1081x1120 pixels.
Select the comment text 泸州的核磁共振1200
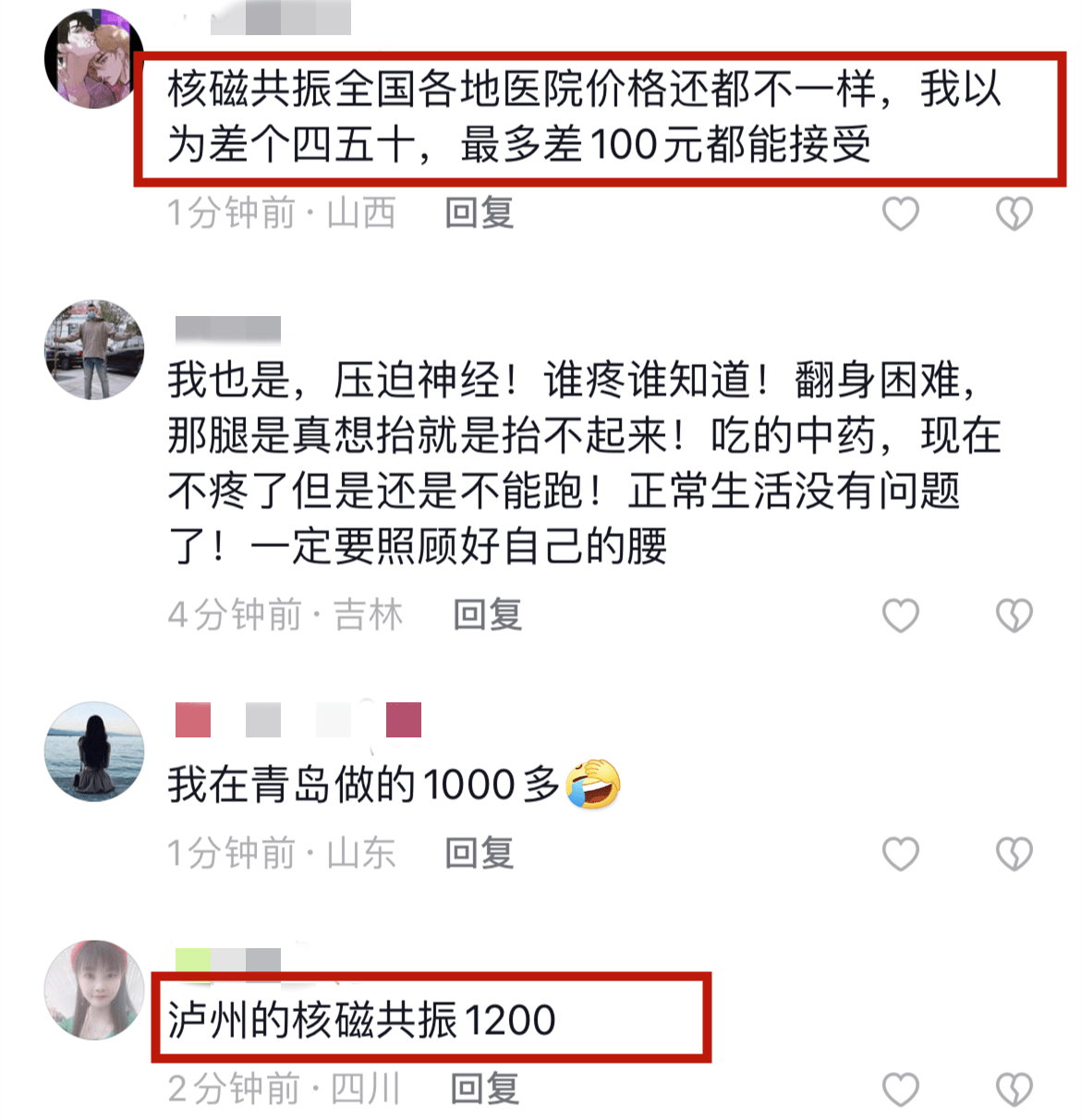[x=361, y=1020]
